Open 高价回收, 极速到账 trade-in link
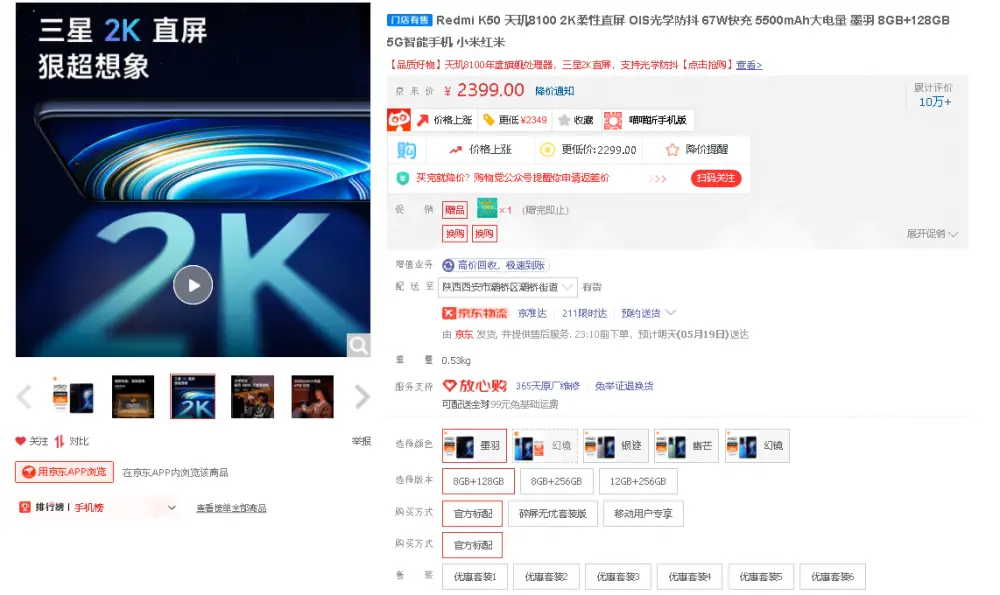The image size is (1000, 595). click(495, 265)
